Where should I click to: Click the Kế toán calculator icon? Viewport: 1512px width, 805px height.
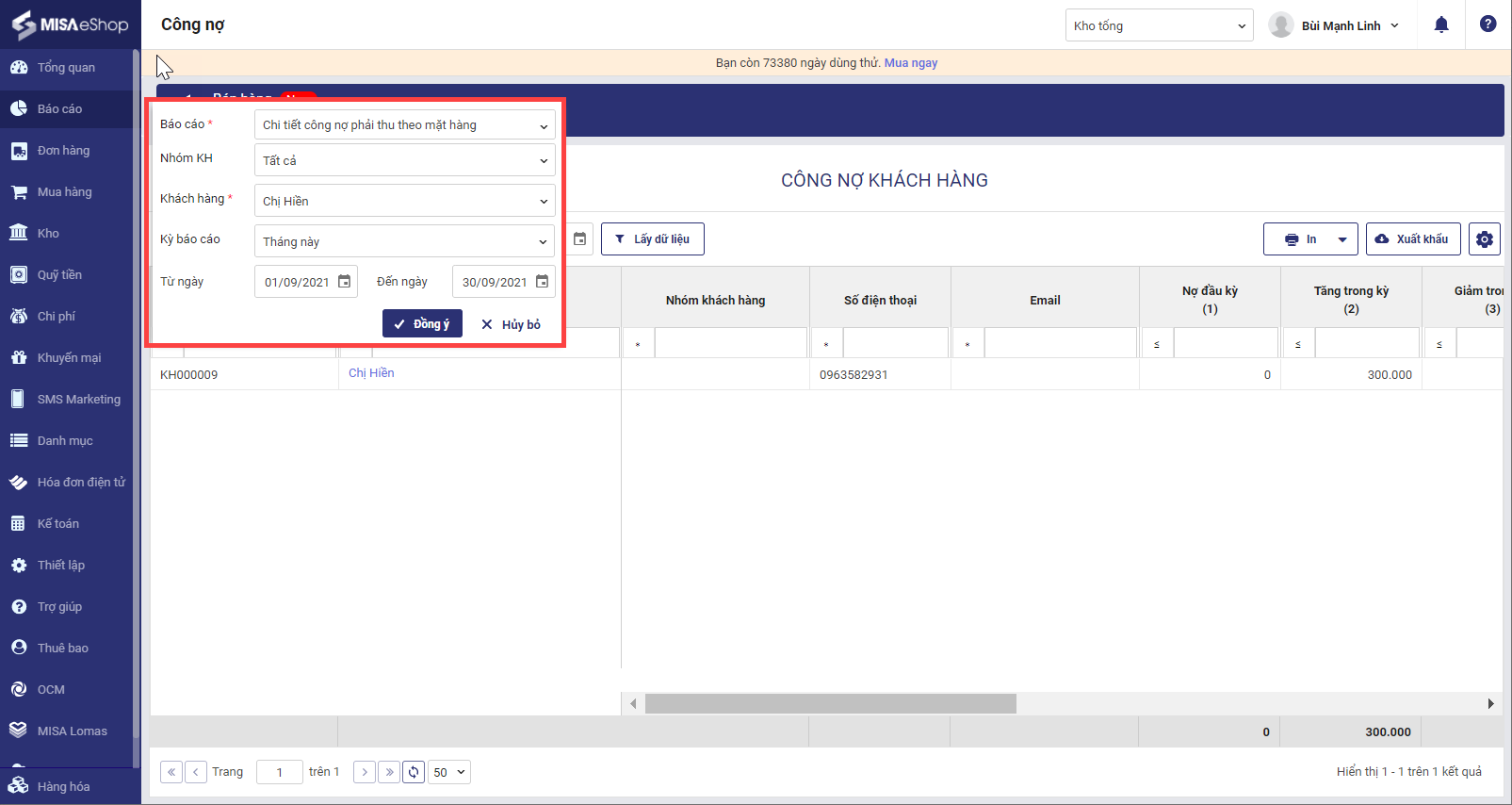(19, 524)
